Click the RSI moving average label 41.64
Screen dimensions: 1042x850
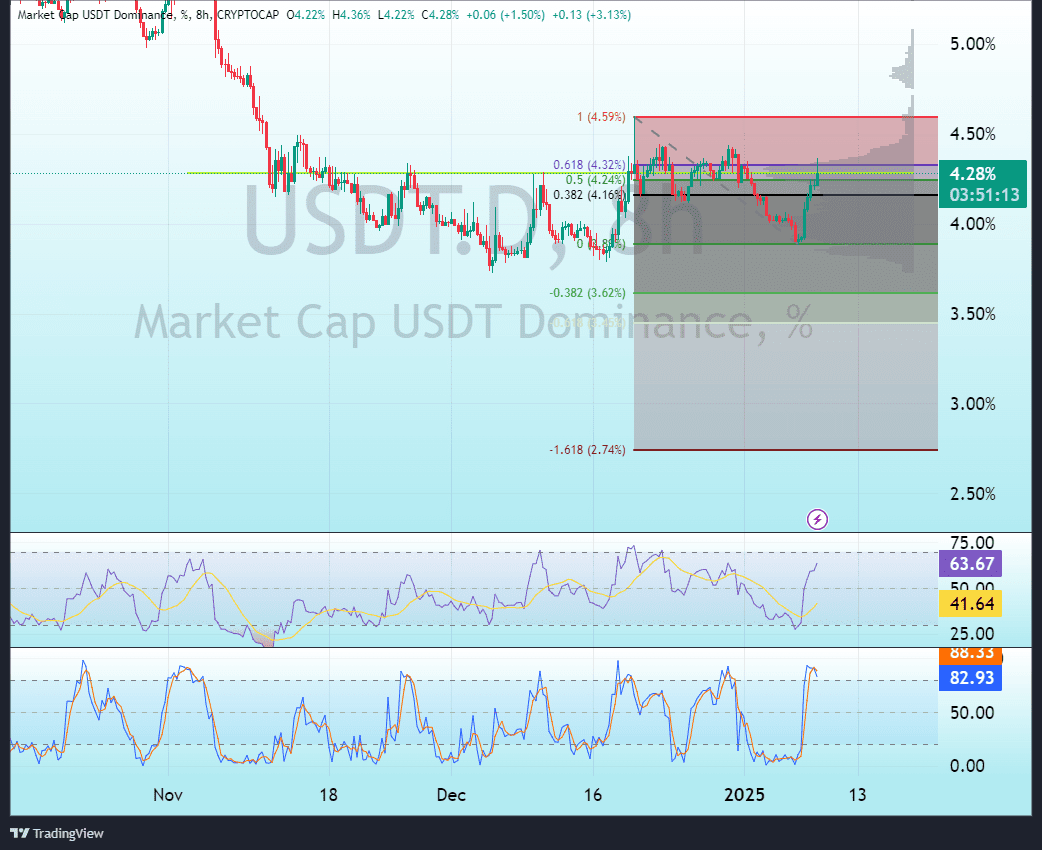tap(970, 604)
